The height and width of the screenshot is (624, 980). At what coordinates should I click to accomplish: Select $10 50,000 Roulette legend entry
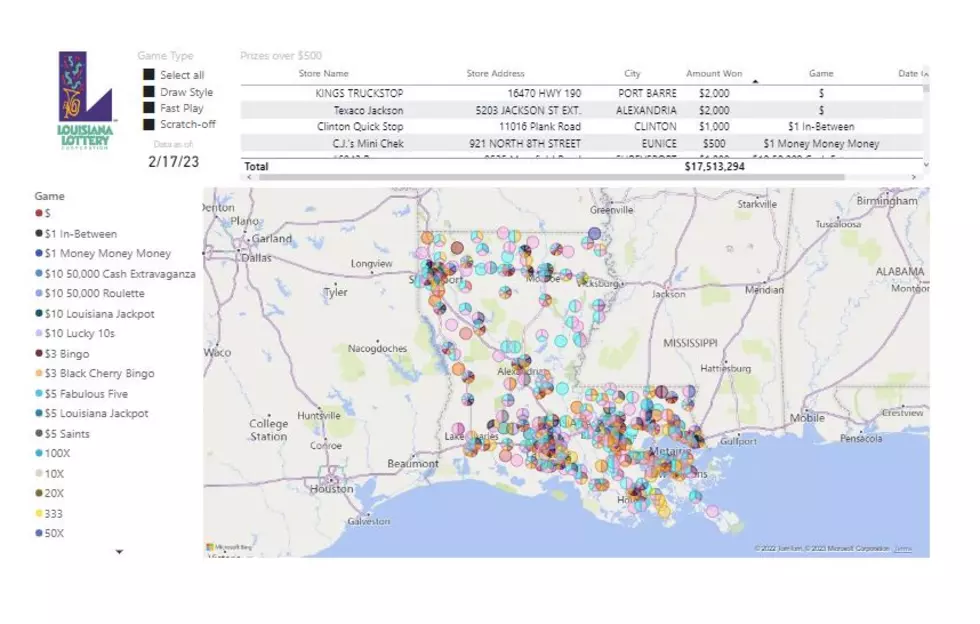[90, 293]
